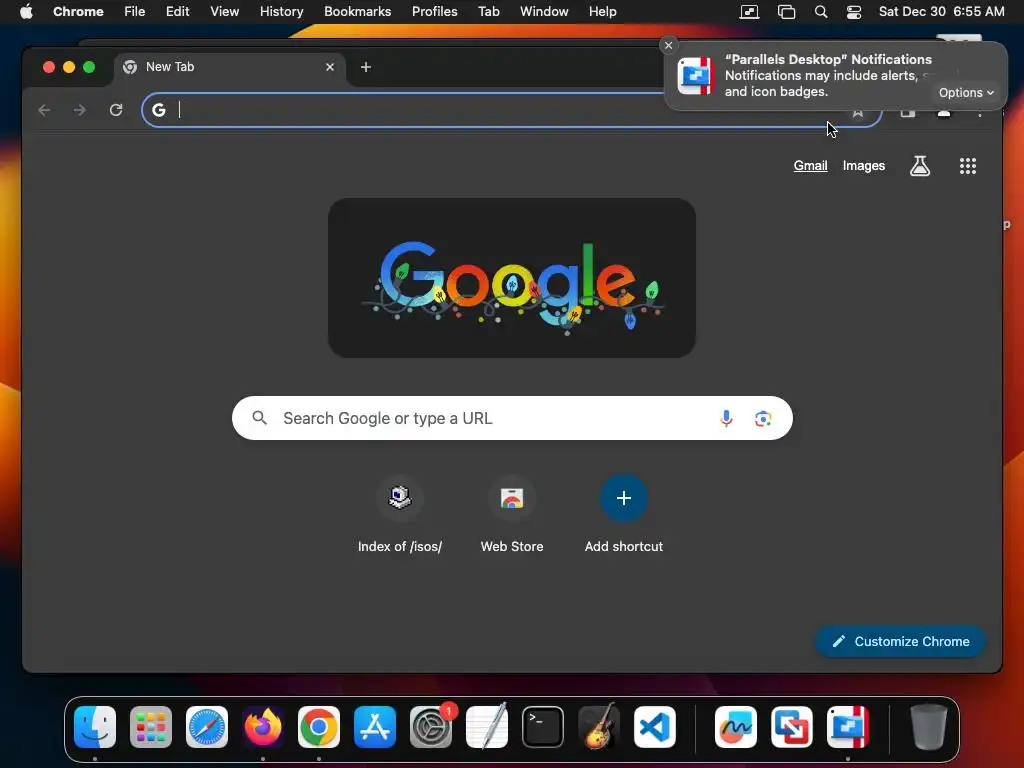Open Spotlight search in menu bar

[821, 12]
